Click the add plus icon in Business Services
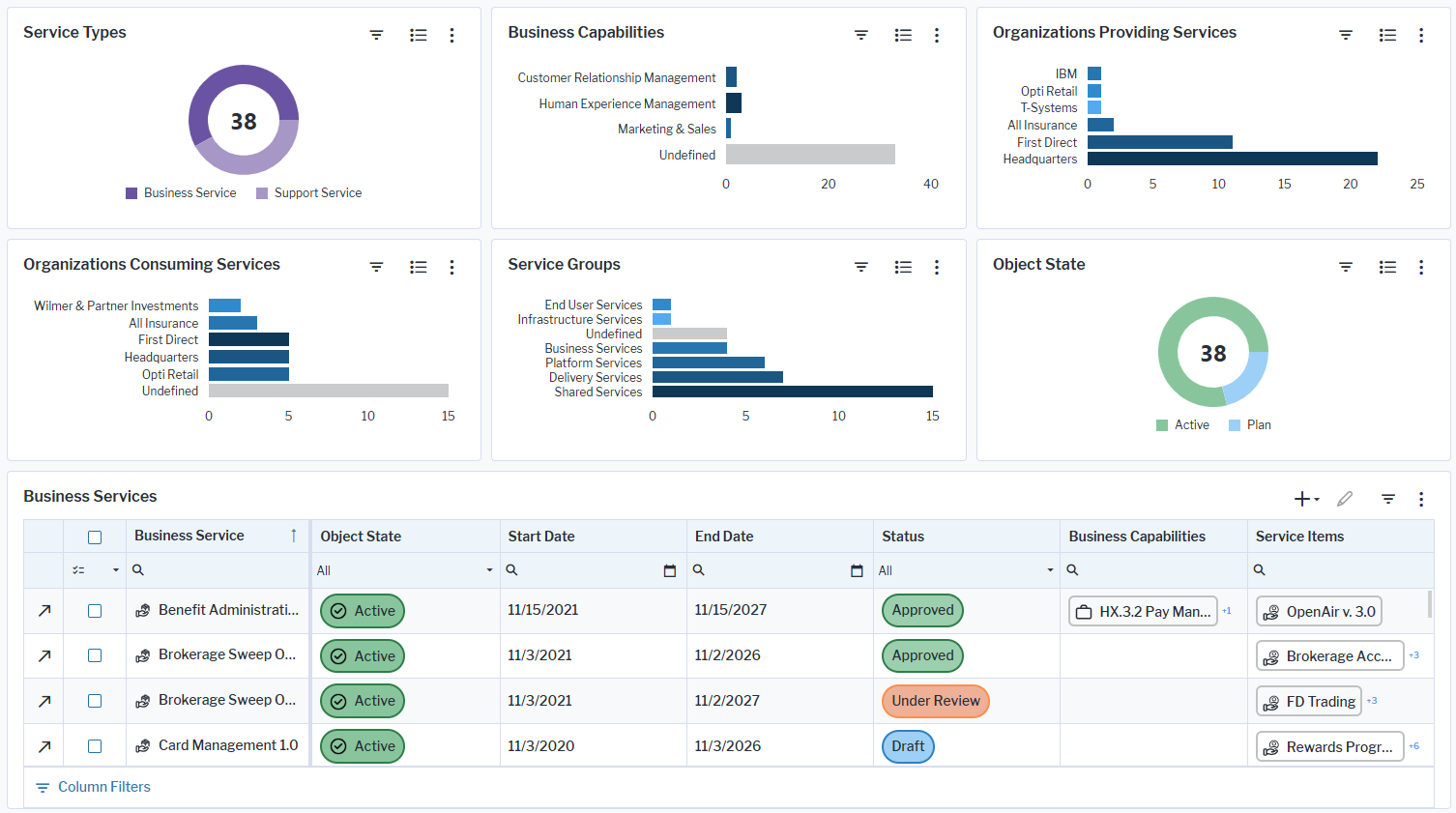 tap(1302, 499)
